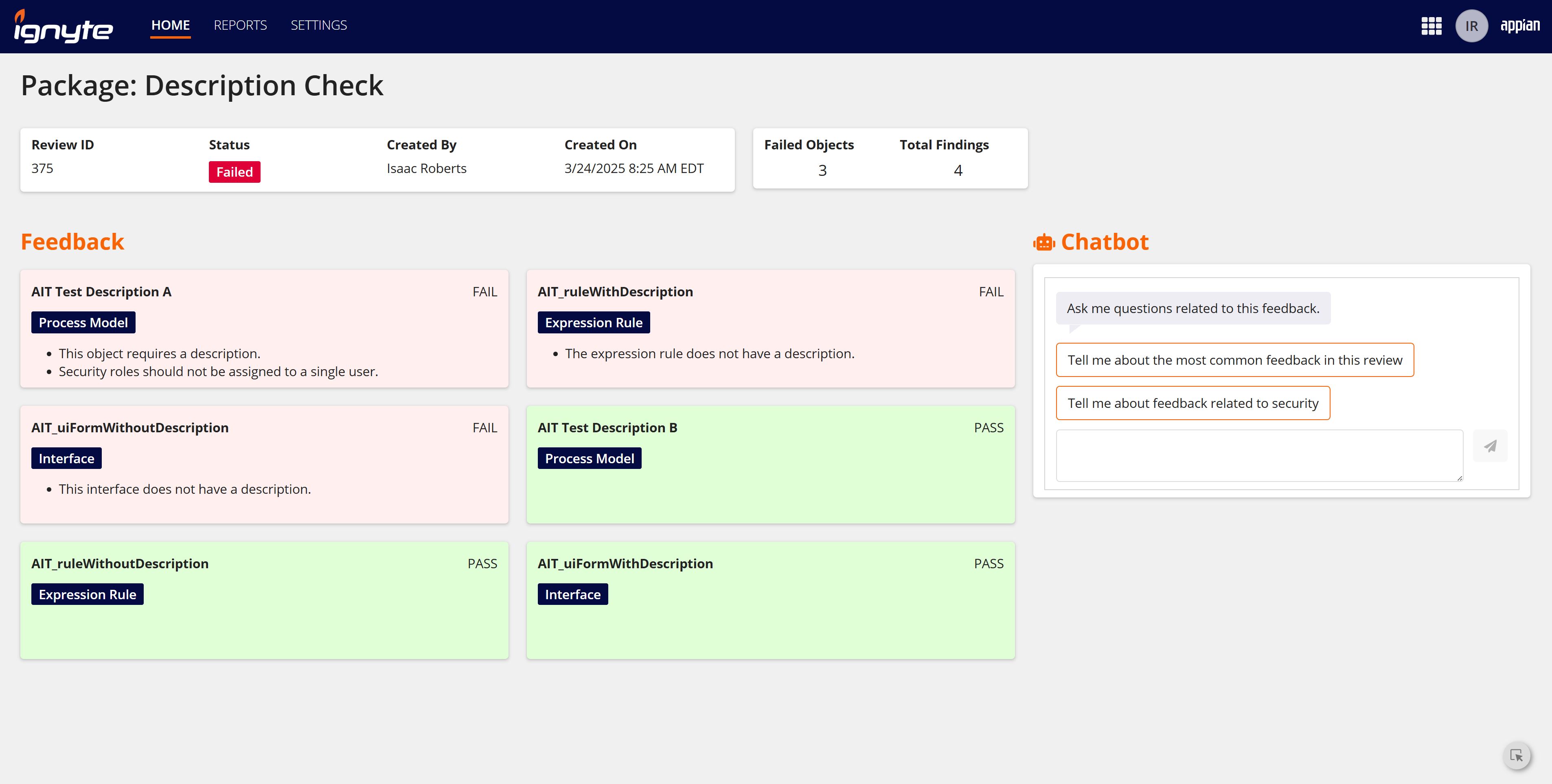Click the Created On label
The image size is (1552, 784).
[x=601, y=145]
